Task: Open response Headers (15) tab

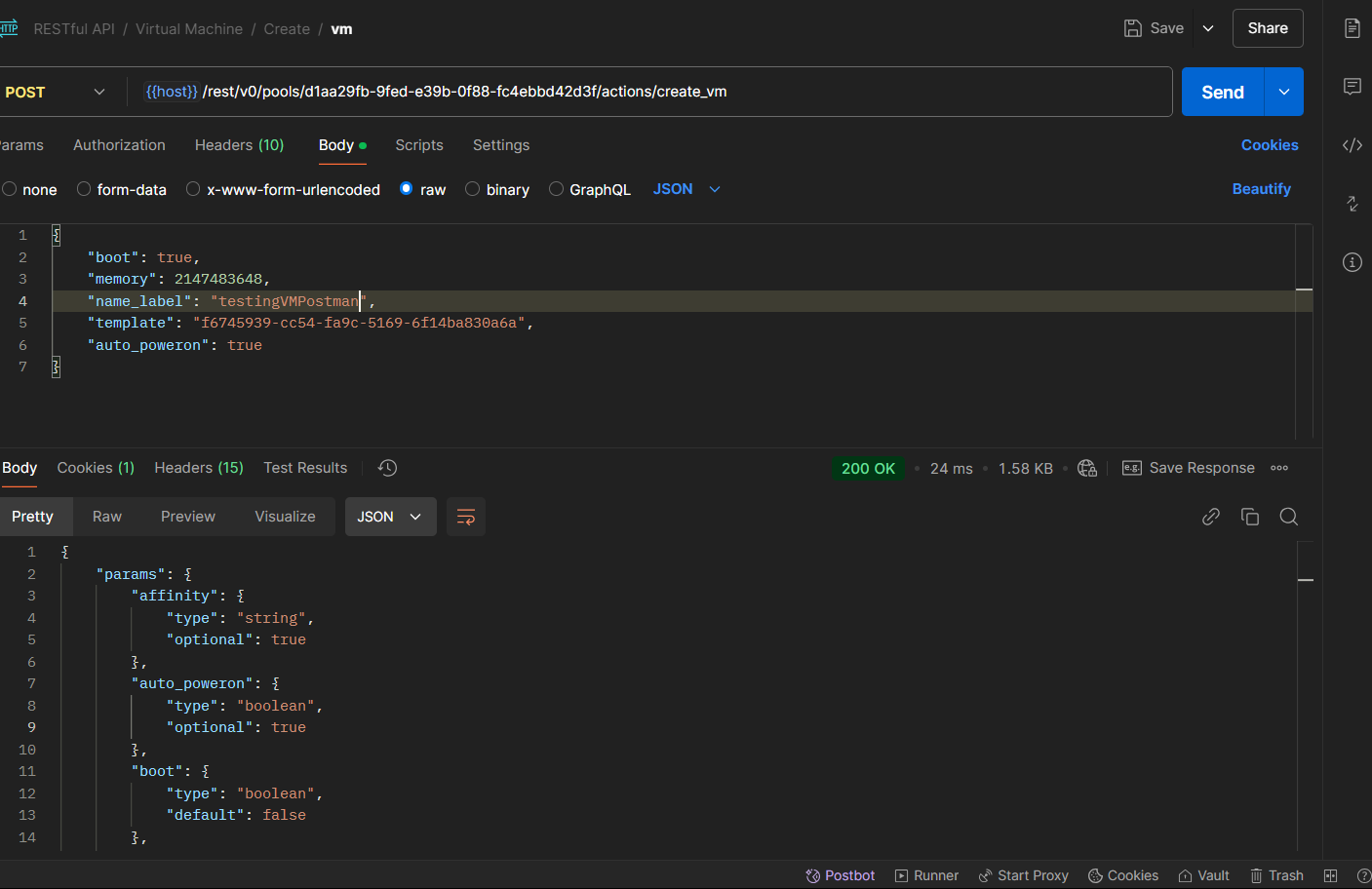Action: [199, 468]
